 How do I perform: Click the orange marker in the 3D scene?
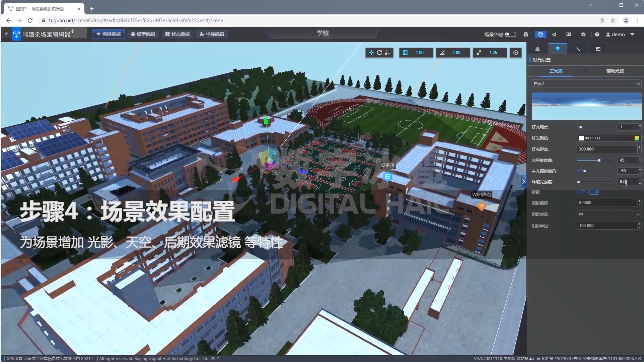[481, 205]
